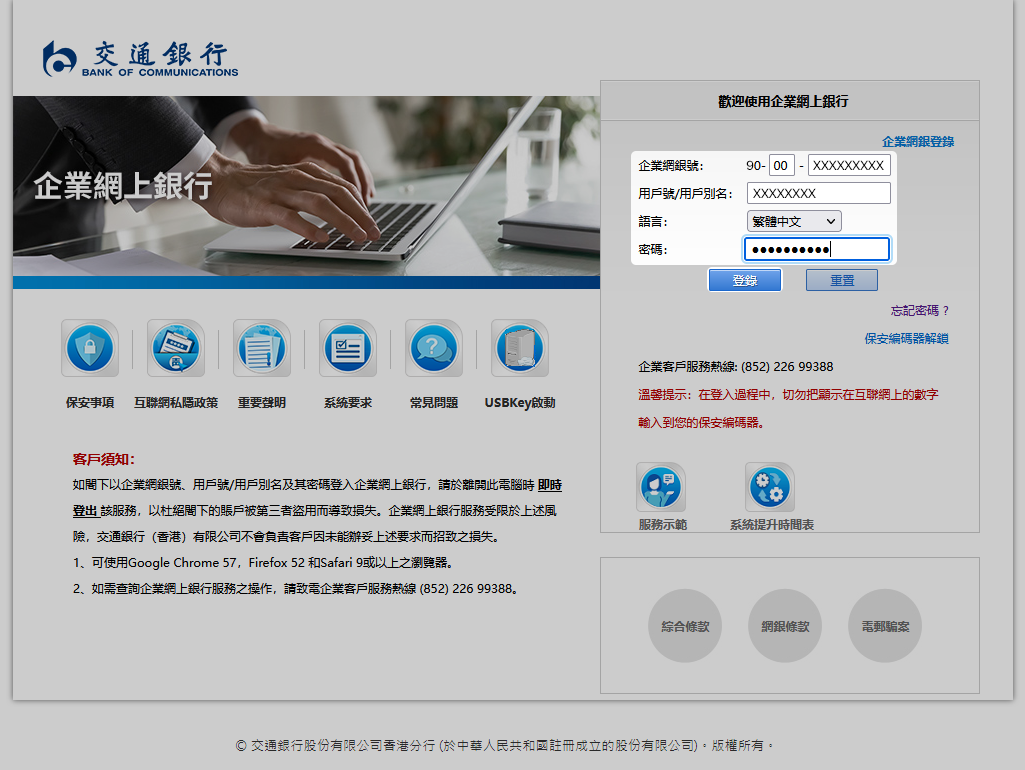Viewport: 1025px width, 770px height.
Task: Open the 保安事項 shield icon
Action: (90, 348)
